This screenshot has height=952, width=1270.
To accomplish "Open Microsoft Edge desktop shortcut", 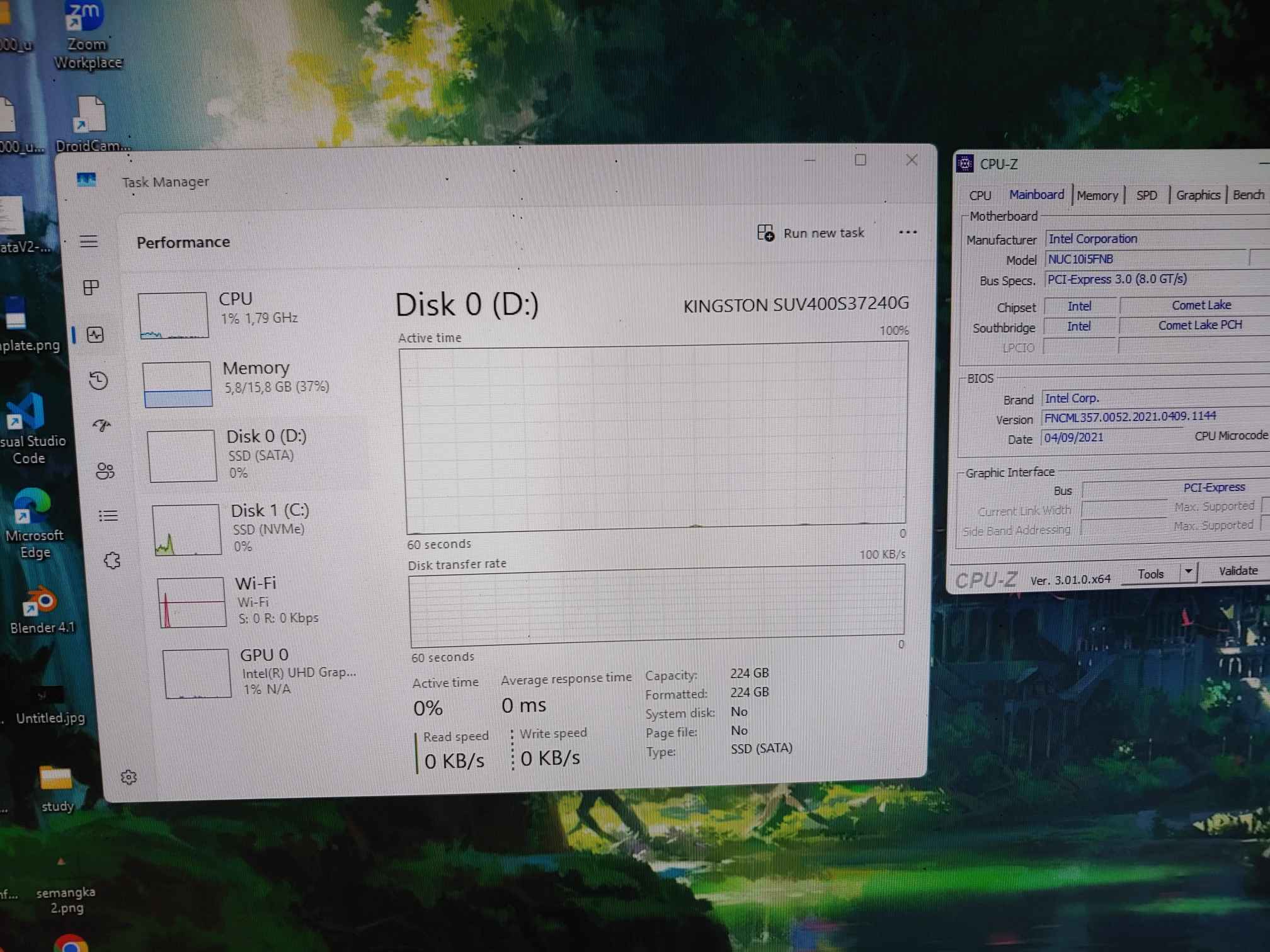I will coord(33,523).
